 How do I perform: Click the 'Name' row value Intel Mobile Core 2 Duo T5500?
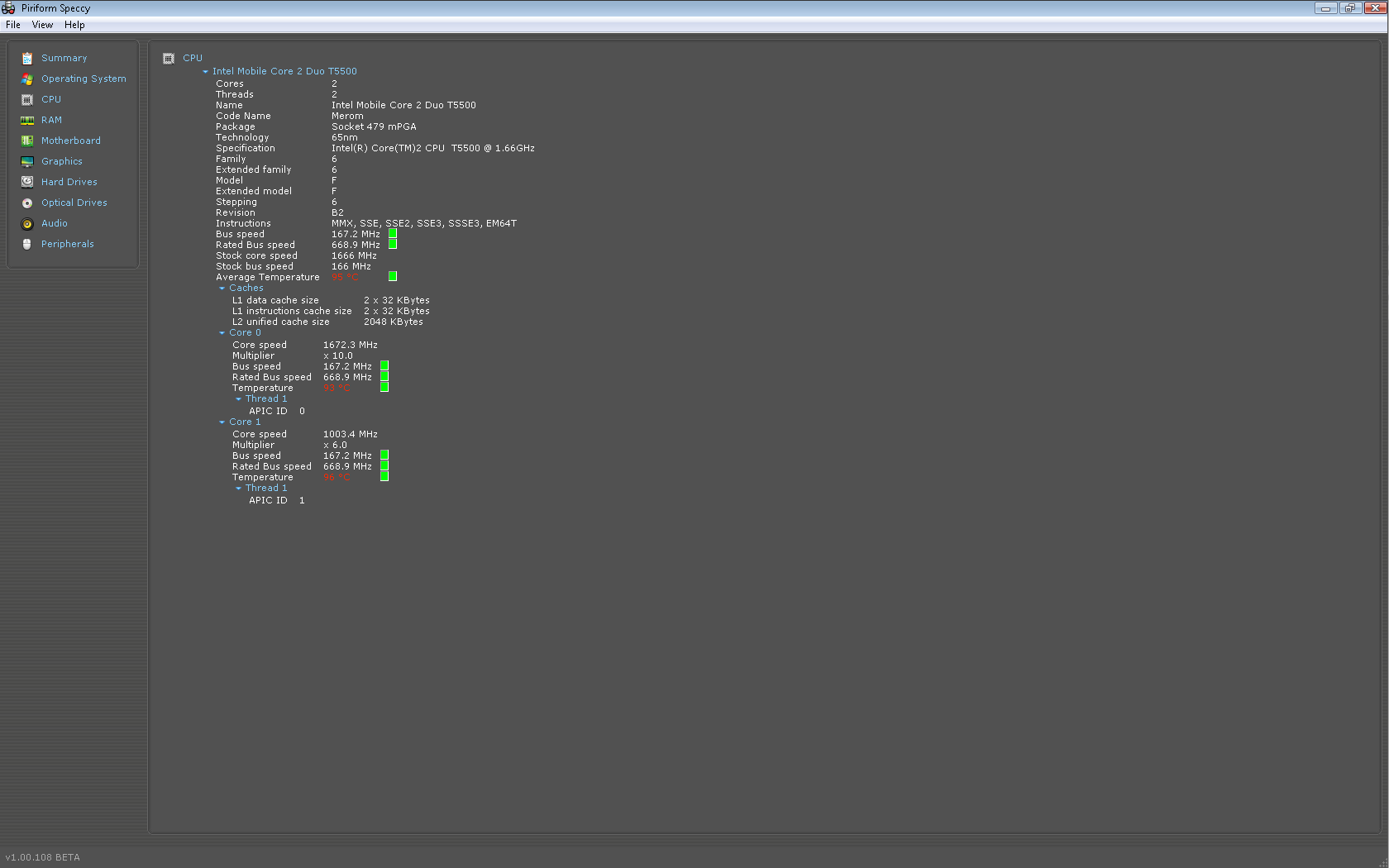[x=403, y=105]
